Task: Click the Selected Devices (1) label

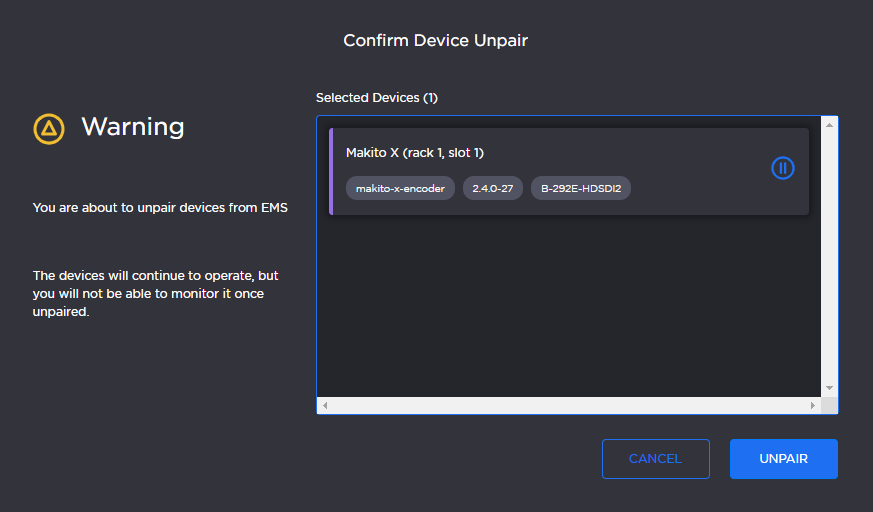Action: (377, 98)
